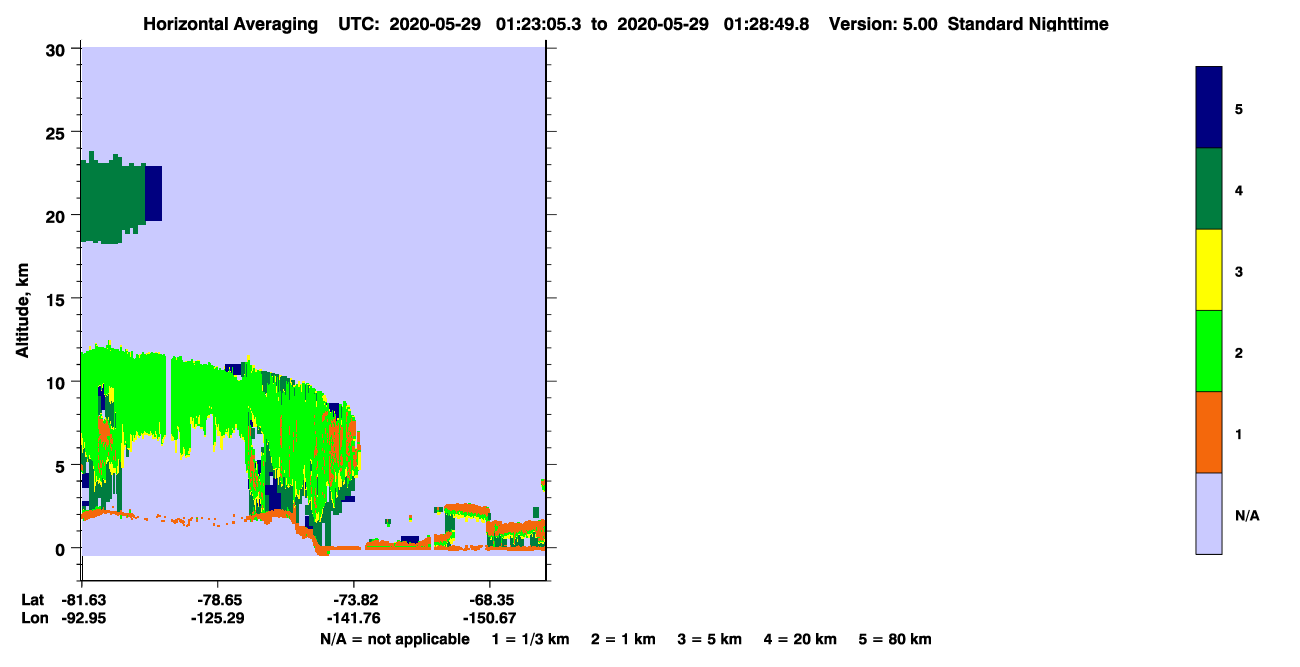The image size is (1300, 667).
Task: Click the 15 km altitude tick label
Action: [57, 299]
